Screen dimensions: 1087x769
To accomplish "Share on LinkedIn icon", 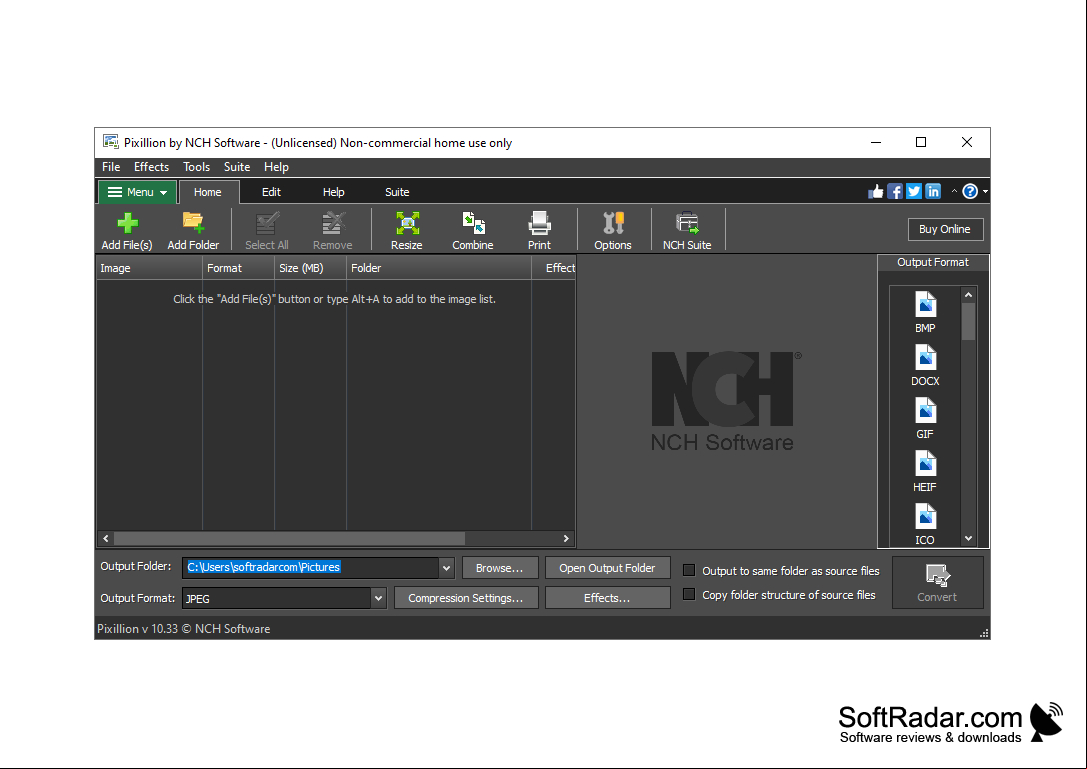I will (x=933, y=191).
